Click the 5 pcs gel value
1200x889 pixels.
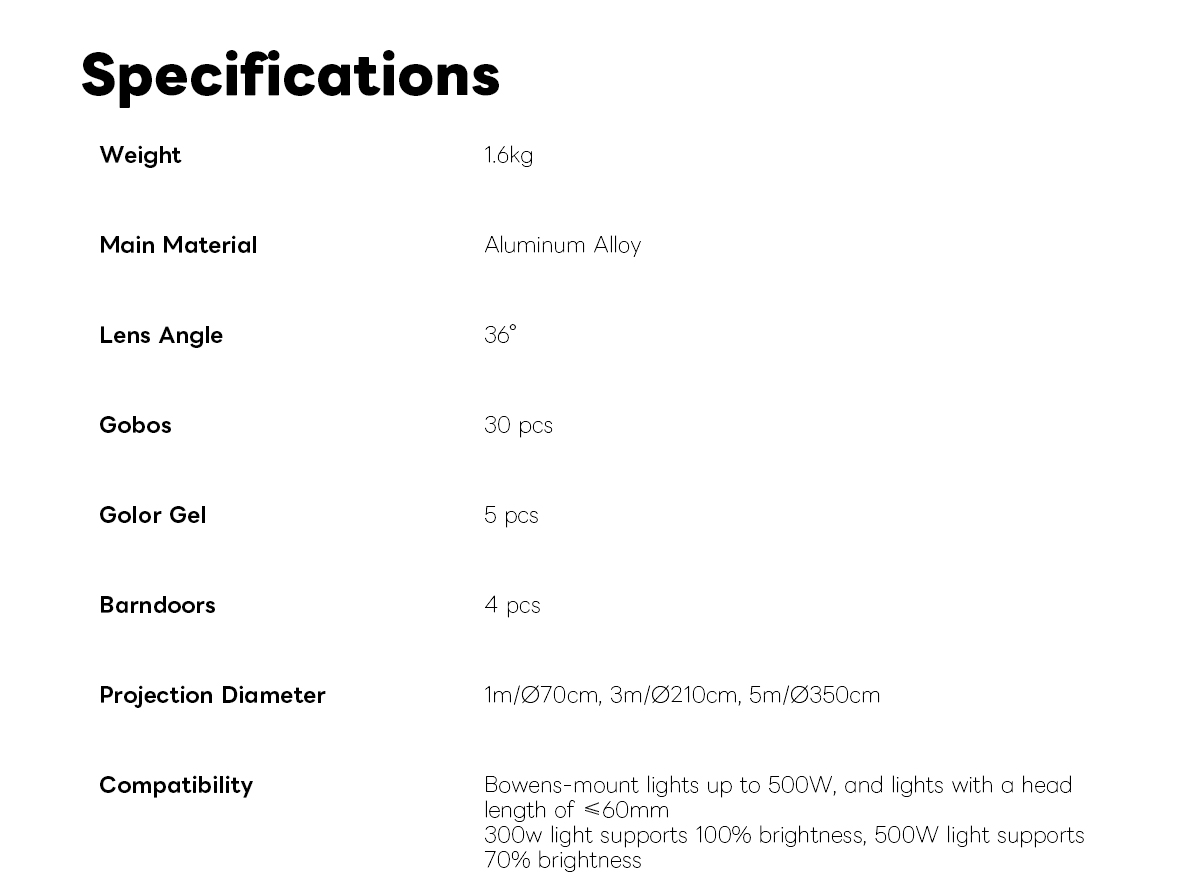pos(511,515)
